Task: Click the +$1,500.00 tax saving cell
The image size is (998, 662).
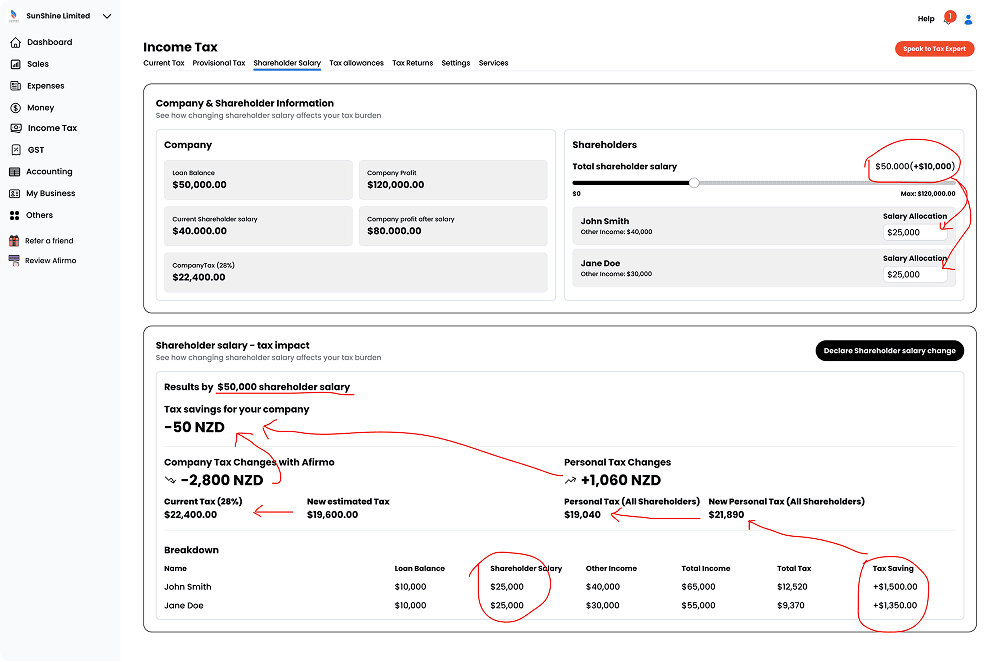Action: click(895, 587)
